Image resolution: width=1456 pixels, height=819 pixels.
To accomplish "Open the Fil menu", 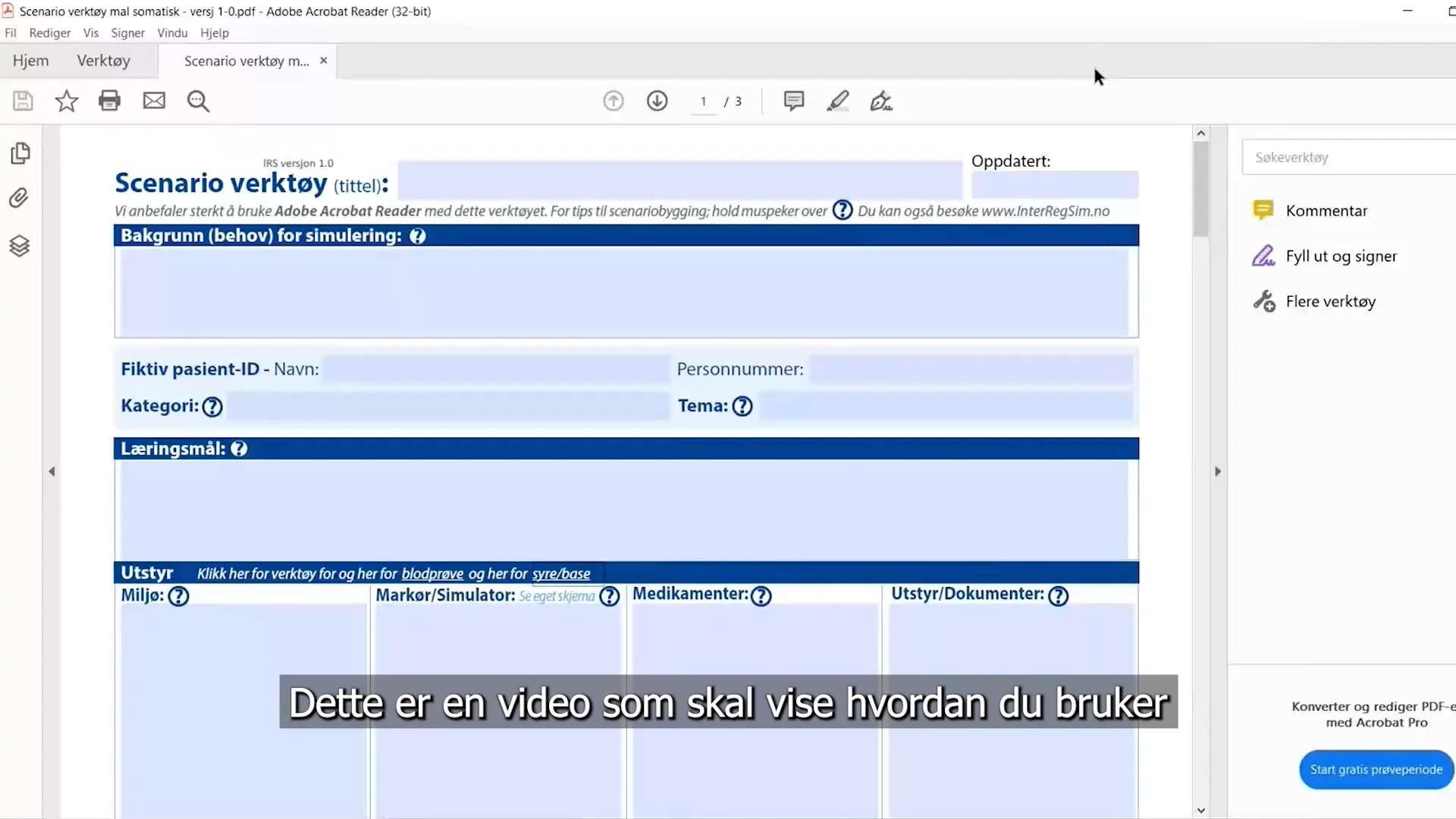I will click(x=11, y=33).
